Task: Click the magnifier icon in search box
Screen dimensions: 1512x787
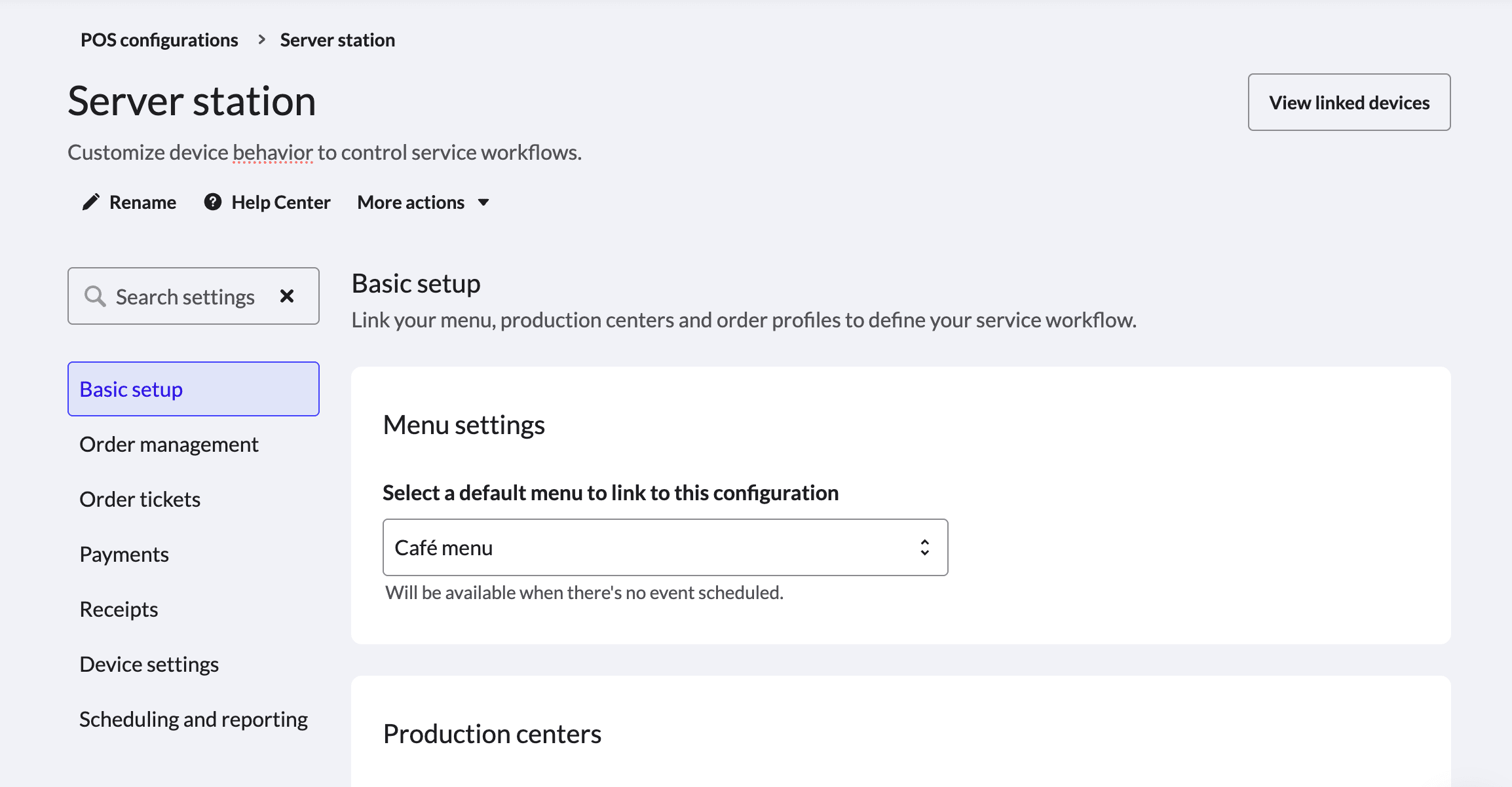Action: point(95,297)
